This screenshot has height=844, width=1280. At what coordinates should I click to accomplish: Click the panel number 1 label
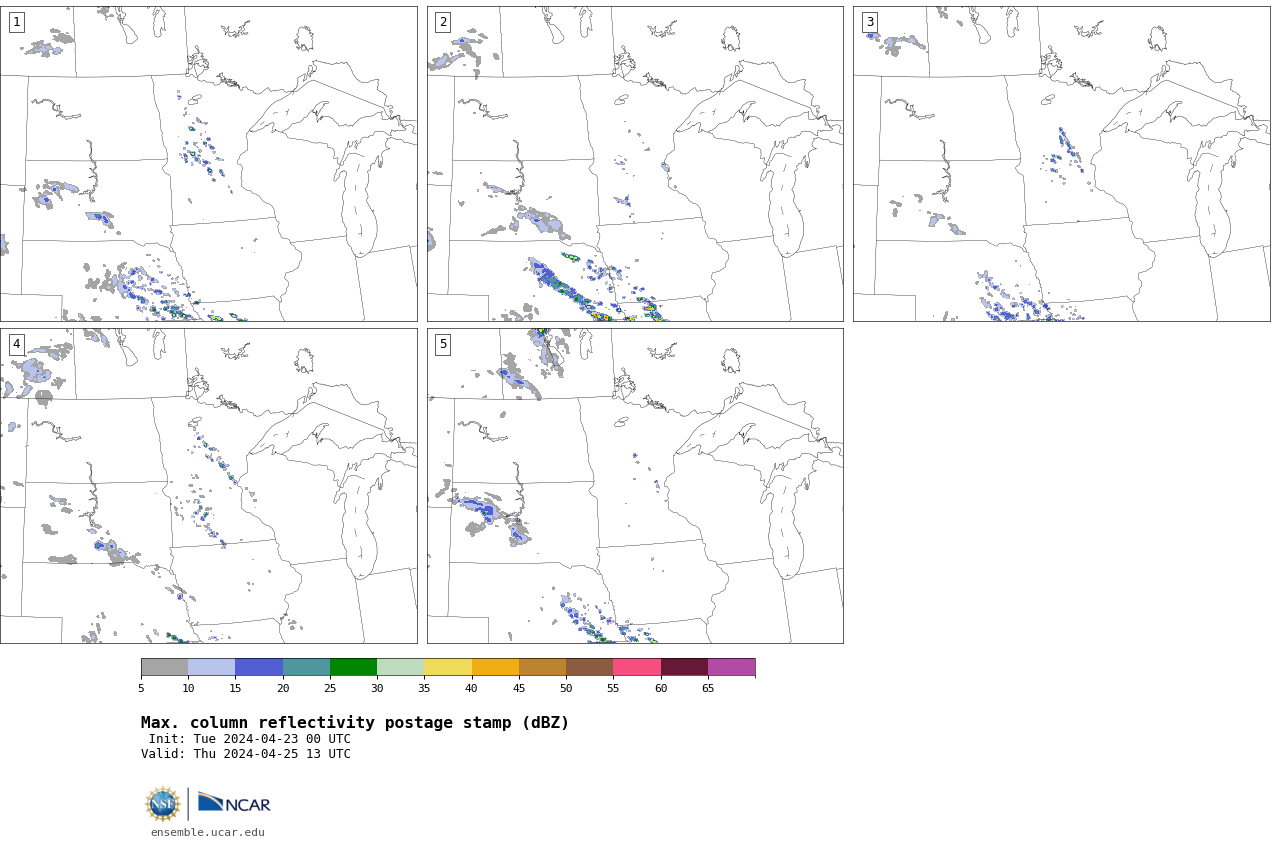pyautogui.click(x=16, y=22)
